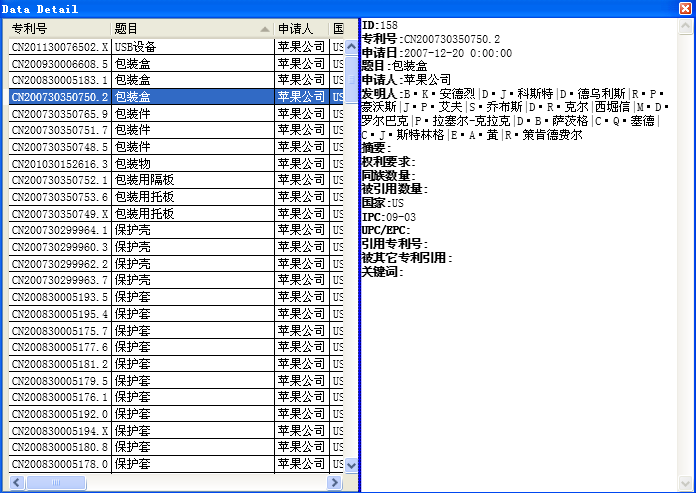Select row CN200730350749.X

click(x=177, y=214)
